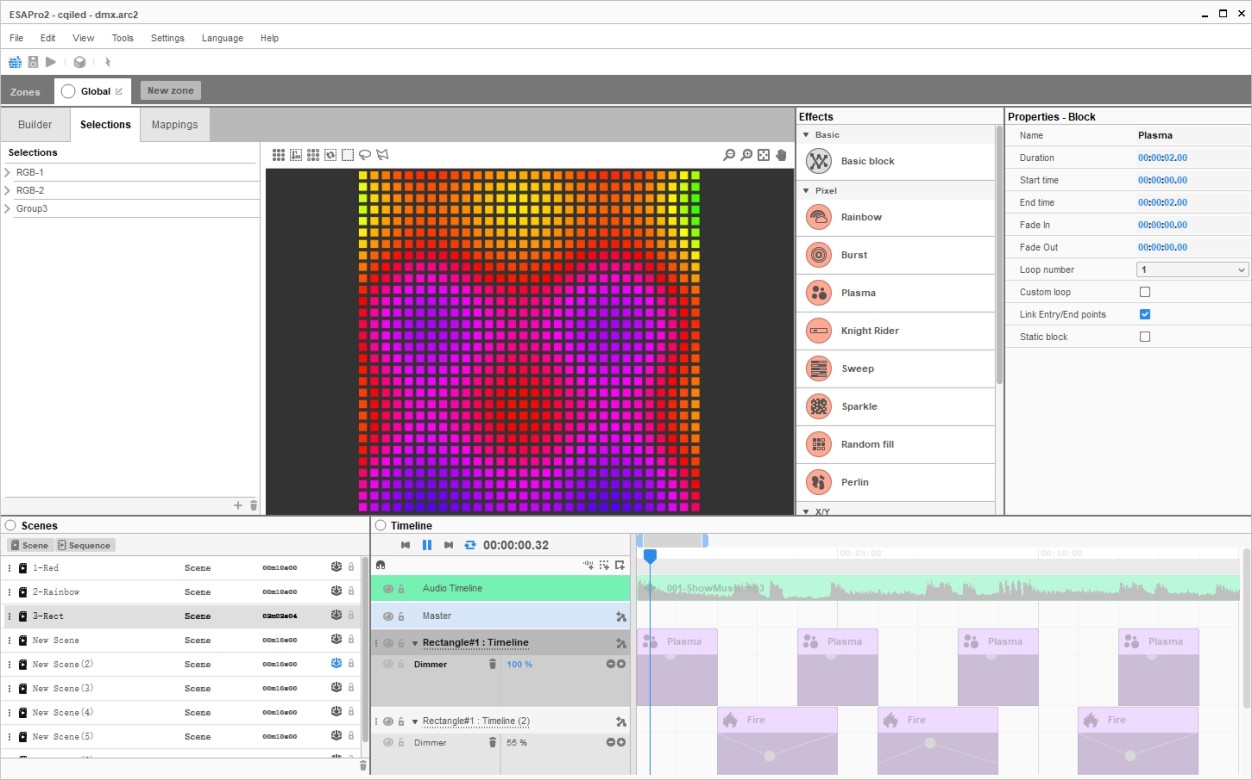Viewport: 1252px width, 780px height.
Task: Expand the RGB-2 selection
Action: [8, 191]
